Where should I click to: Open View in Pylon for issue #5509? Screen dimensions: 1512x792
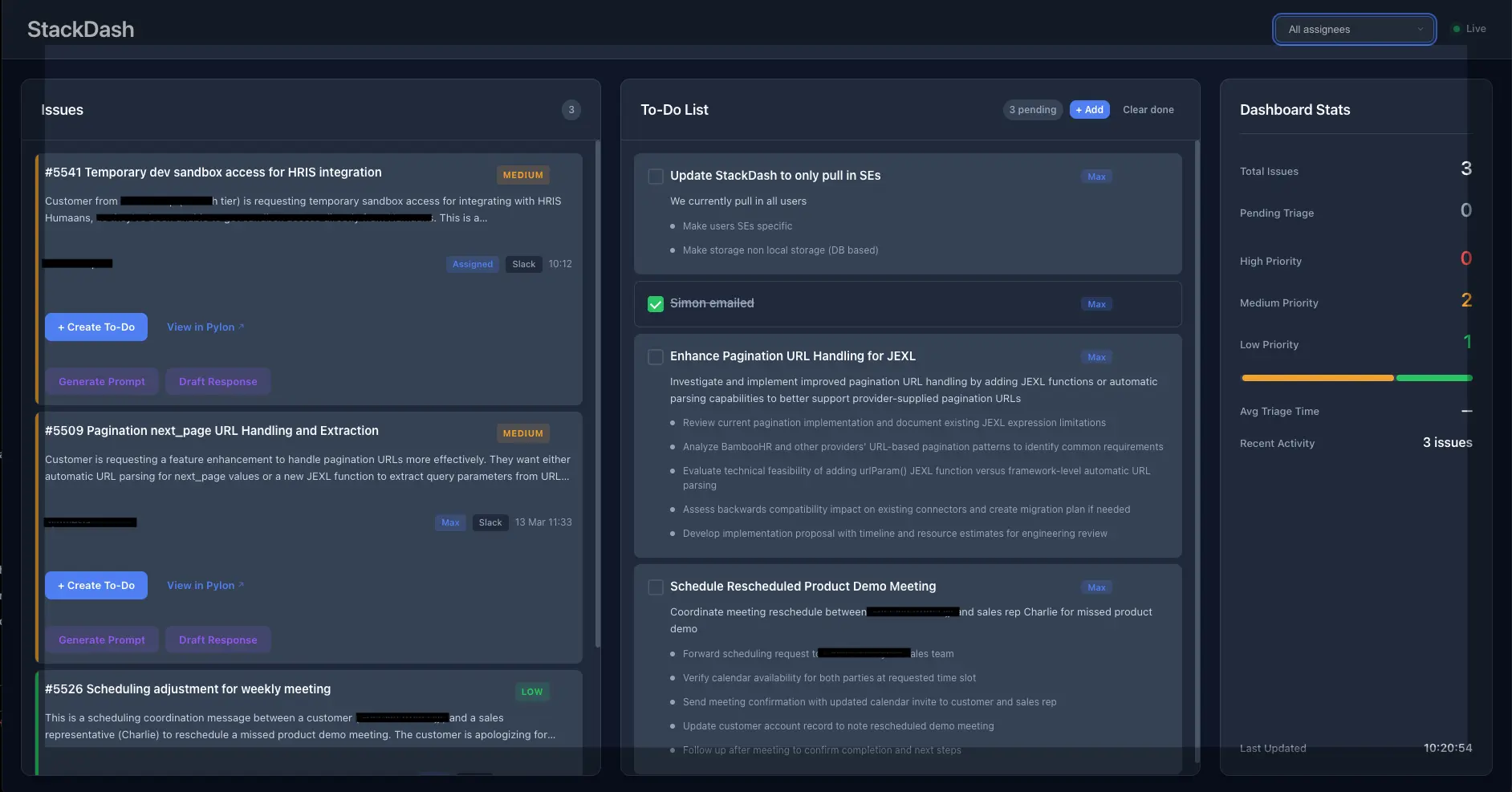(199, 585)
